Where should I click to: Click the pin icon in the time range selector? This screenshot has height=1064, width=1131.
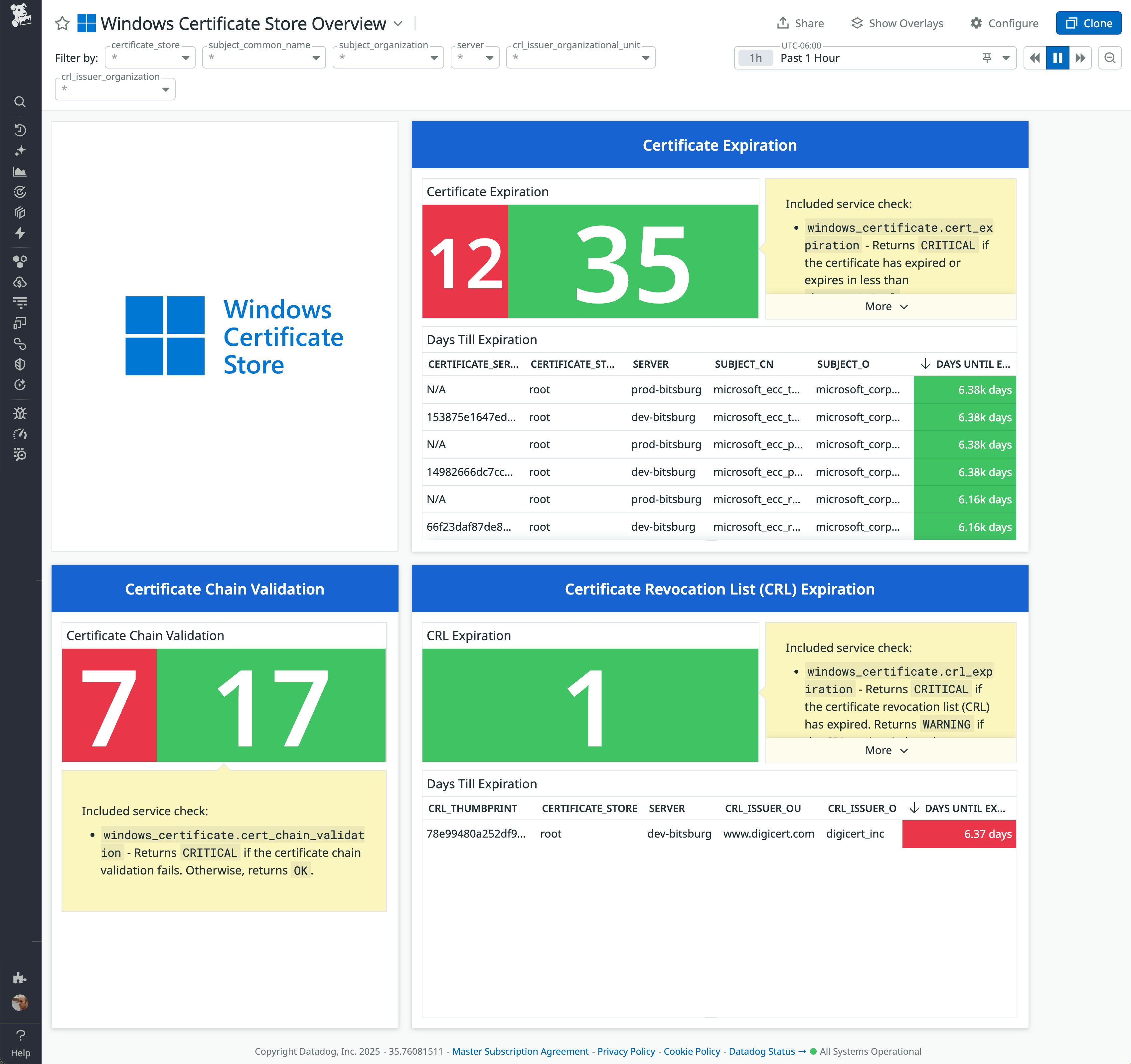987,58
